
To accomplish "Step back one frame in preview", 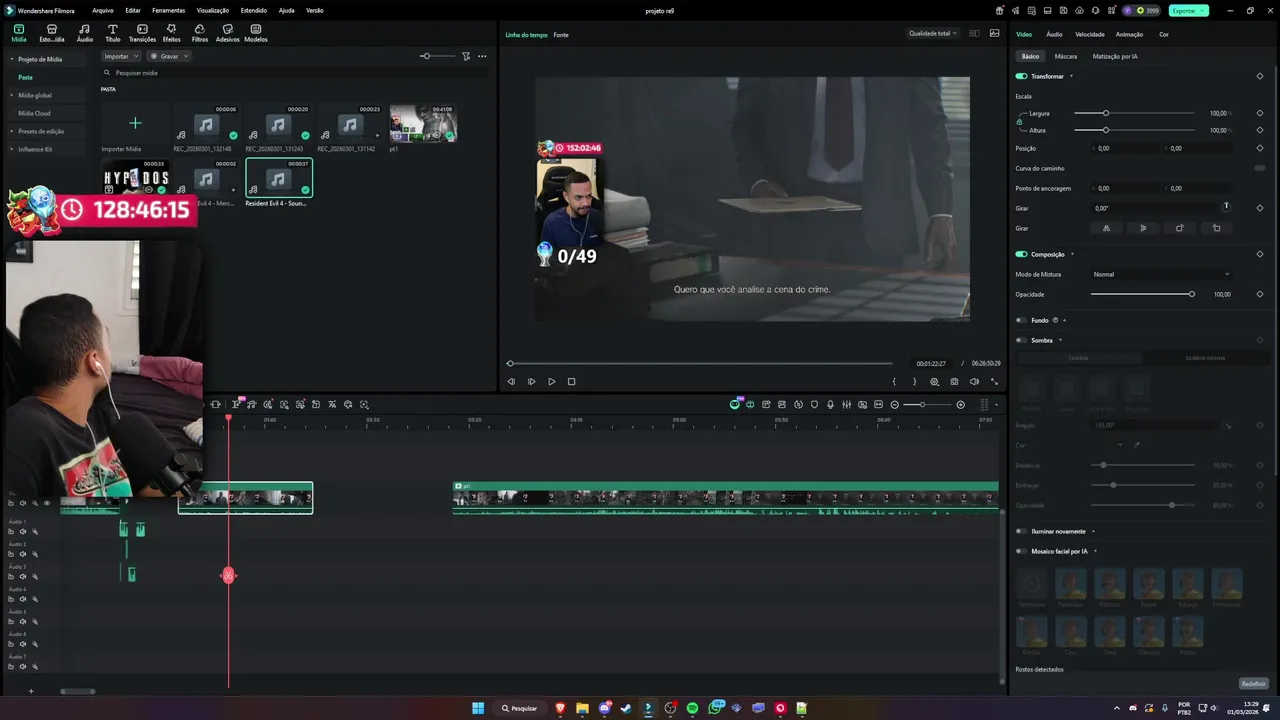I will pyautogui.click(x=511, y=381).
